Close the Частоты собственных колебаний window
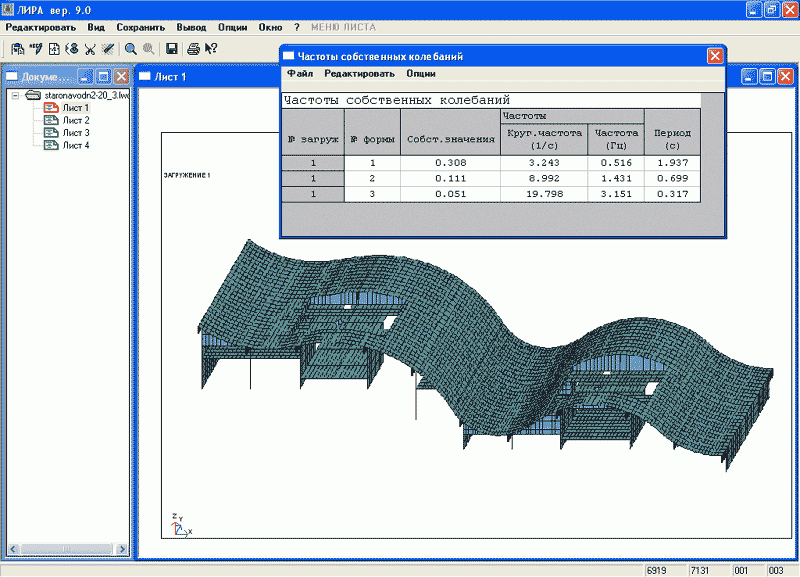Viewport: 800px width, 577px height. (714, 56)
